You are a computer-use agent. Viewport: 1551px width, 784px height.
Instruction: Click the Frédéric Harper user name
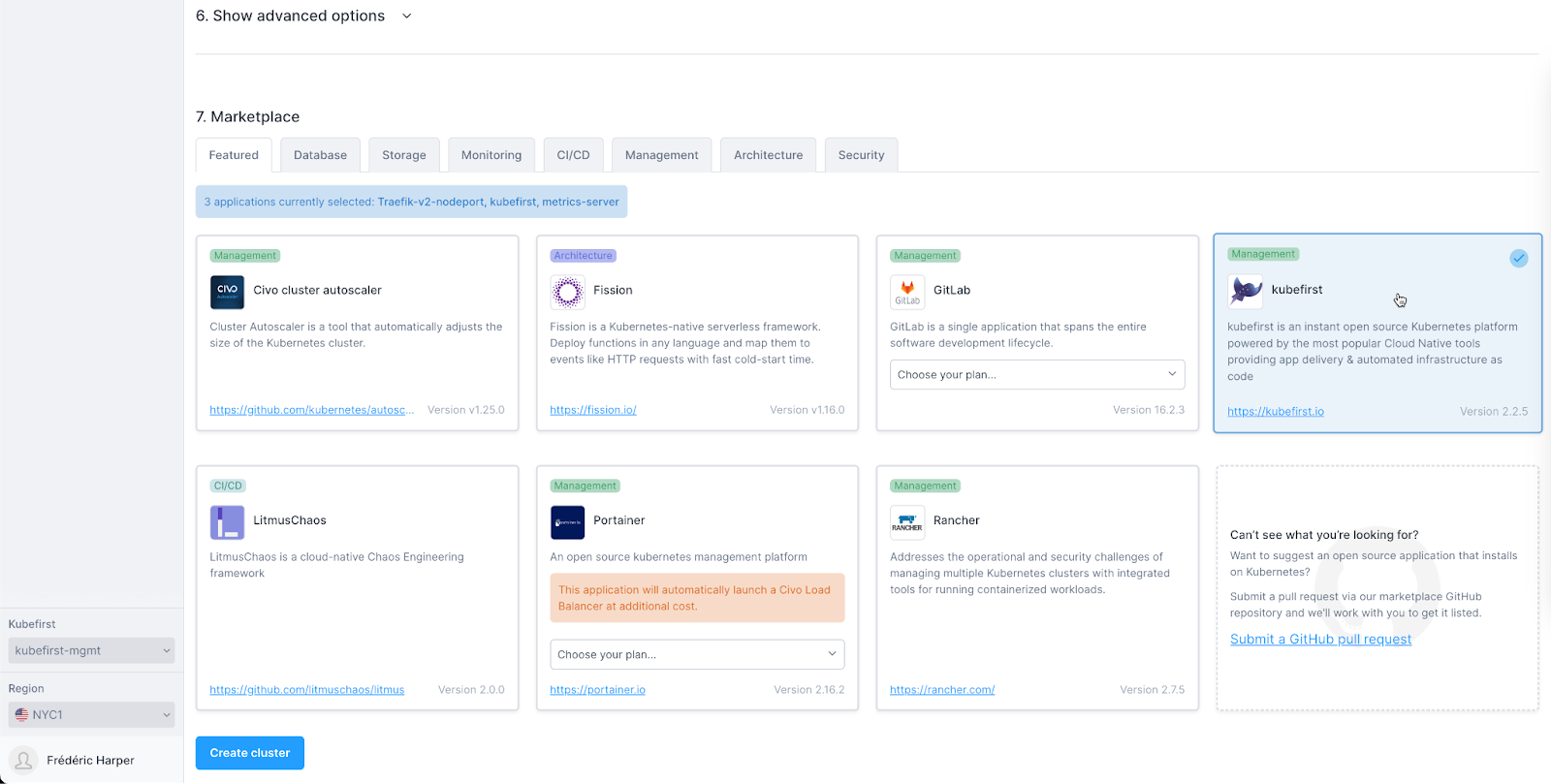coord(90,761)
